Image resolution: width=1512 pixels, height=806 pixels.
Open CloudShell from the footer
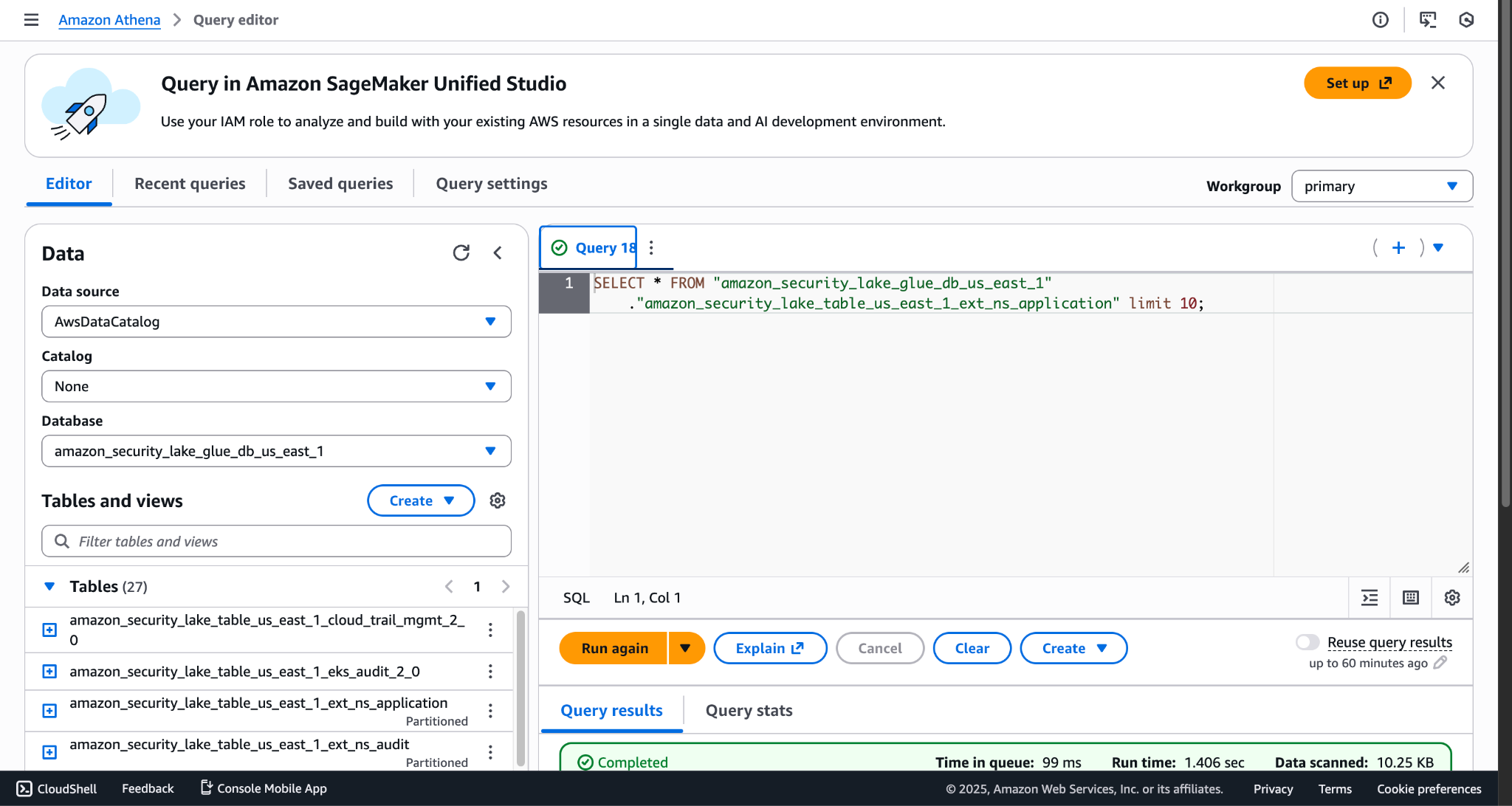pyautogui.click(x=57, y=788)
